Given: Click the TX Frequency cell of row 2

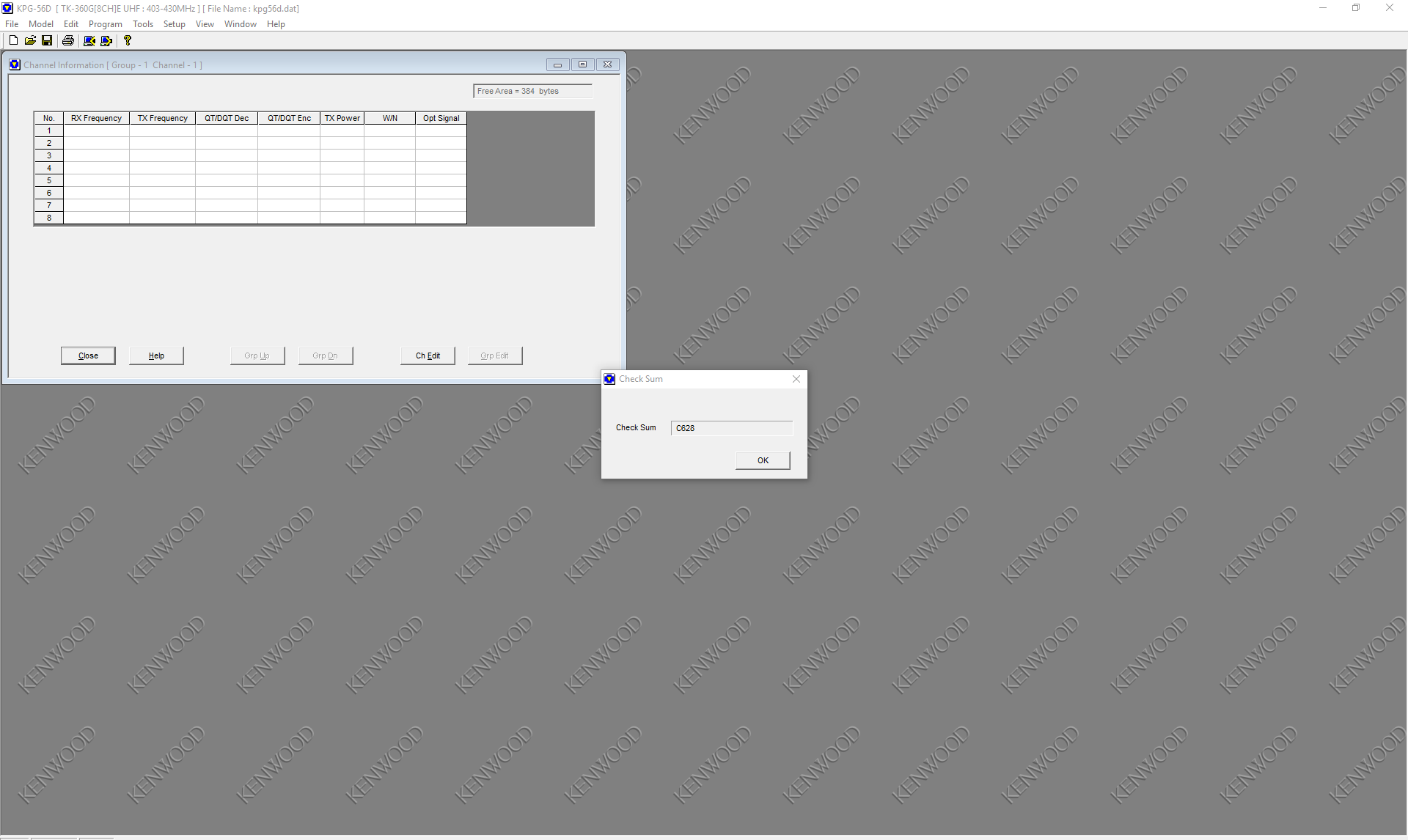Looking at the screenshot, I should (162, 143).
